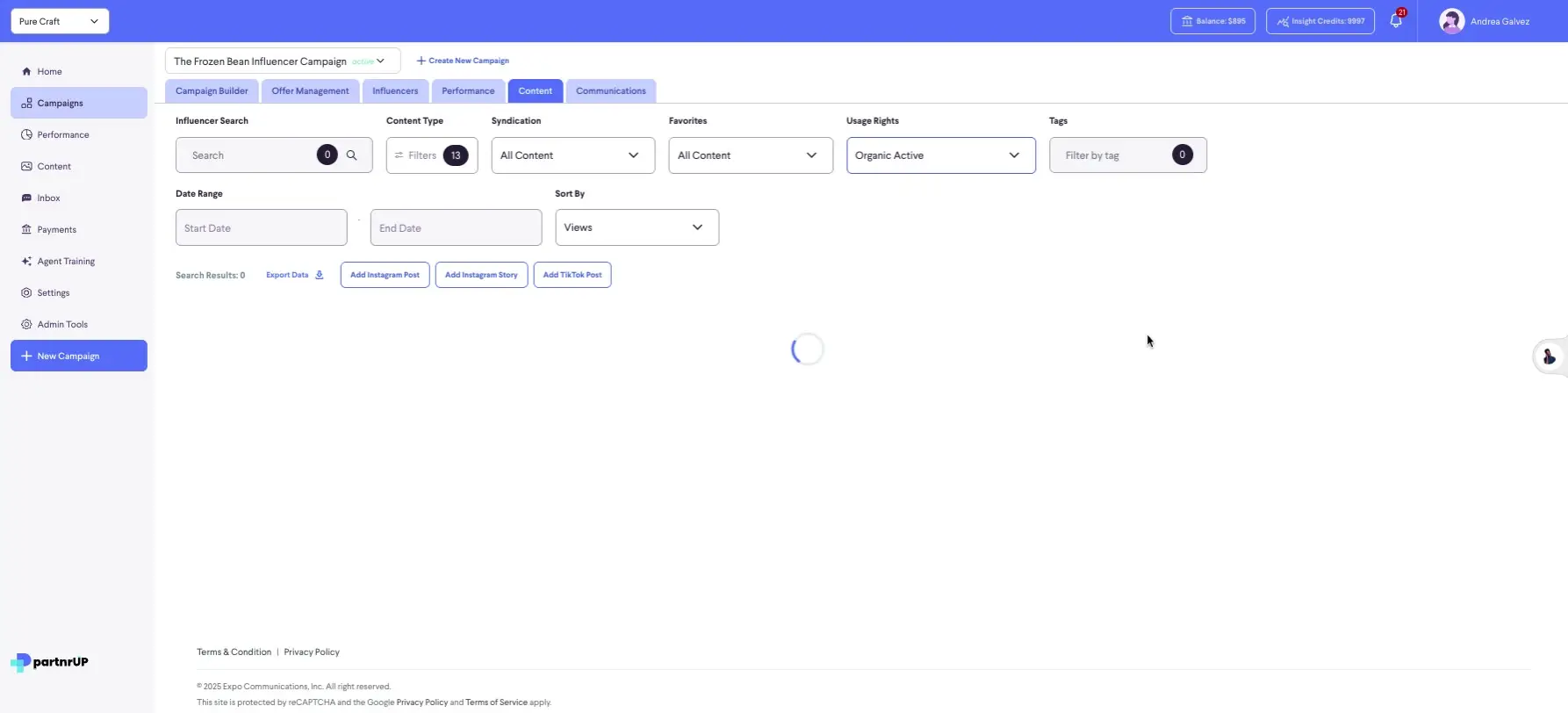The image size is (1568, 713).
Task: Switch to the Communications tab
Action: click(611, 91)
